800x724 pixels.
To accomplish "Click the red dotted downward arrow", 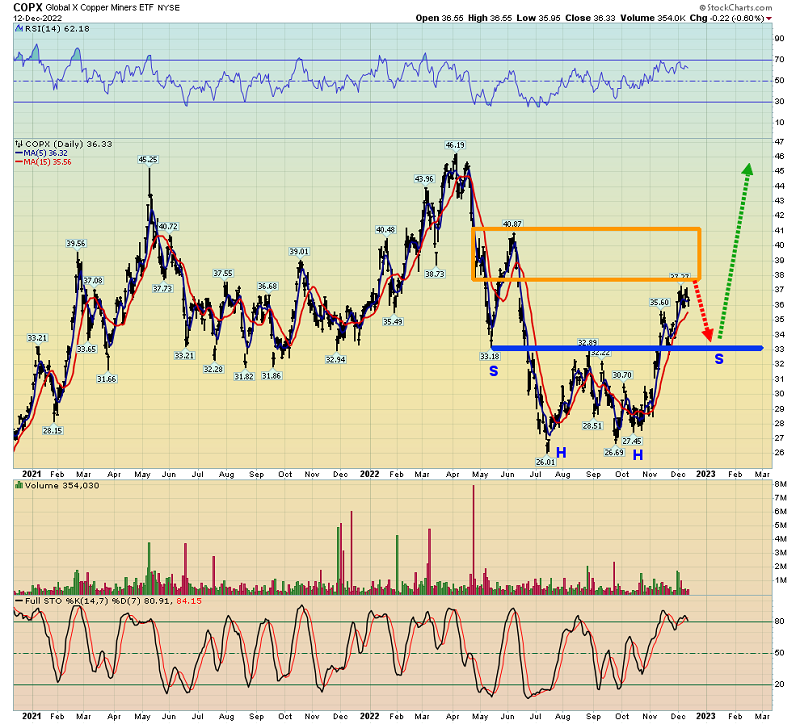I will point(704,314).
